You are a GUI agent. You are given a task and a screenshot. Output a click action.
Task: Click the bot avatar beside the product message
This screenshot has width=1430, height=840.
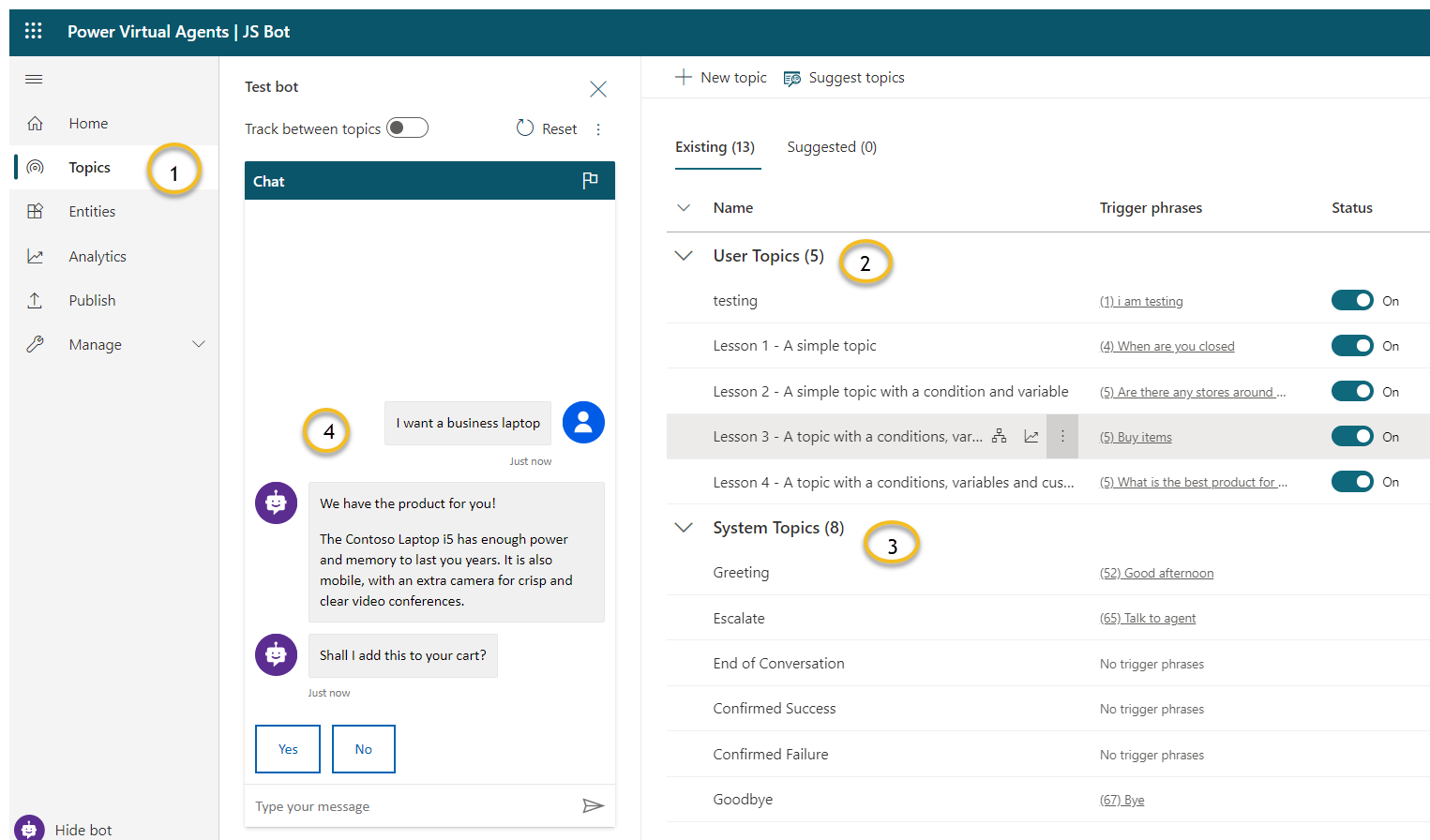pyautogui.click(x=276, y=503)
